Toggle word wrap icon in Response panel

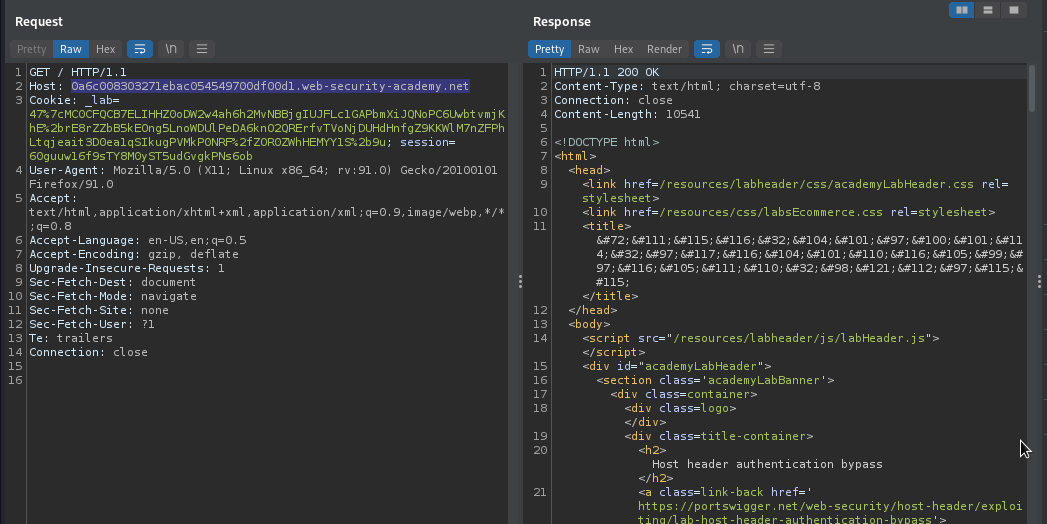pyautogui.click(x=706, y=49)
